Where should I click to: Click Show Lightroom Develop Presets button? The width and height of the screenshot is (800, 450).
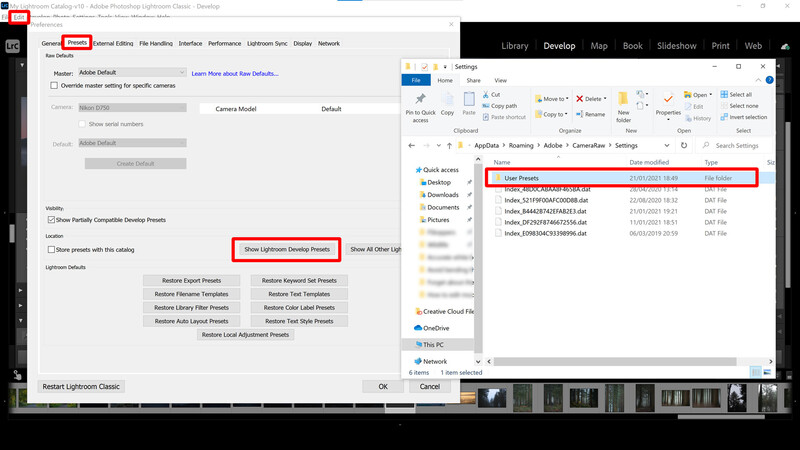(x=287, y=249)
